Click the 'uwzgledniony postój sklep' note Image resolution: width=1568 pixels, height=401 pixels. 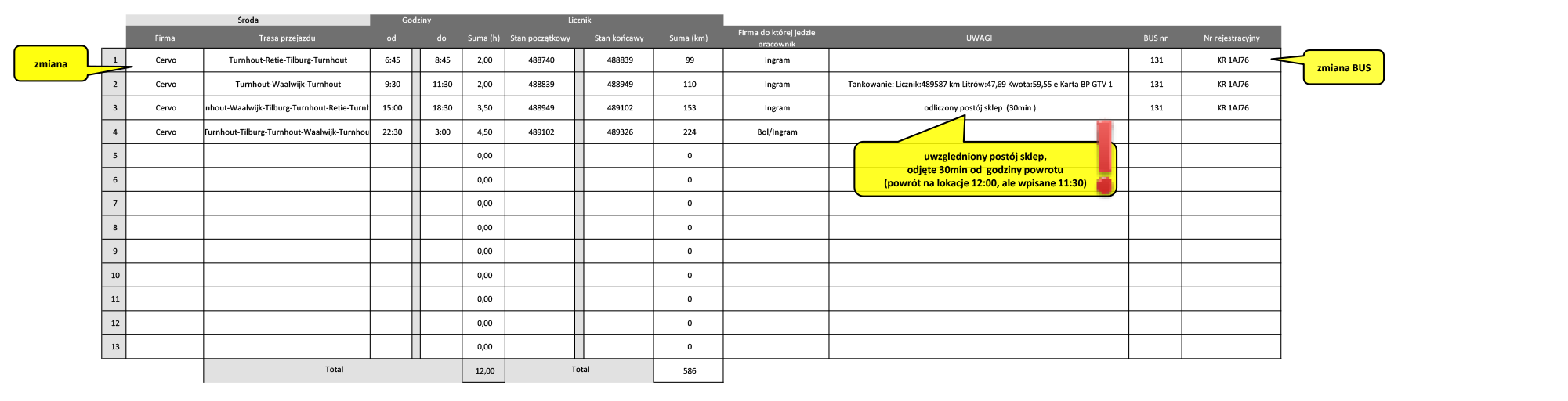click(984, 169)
